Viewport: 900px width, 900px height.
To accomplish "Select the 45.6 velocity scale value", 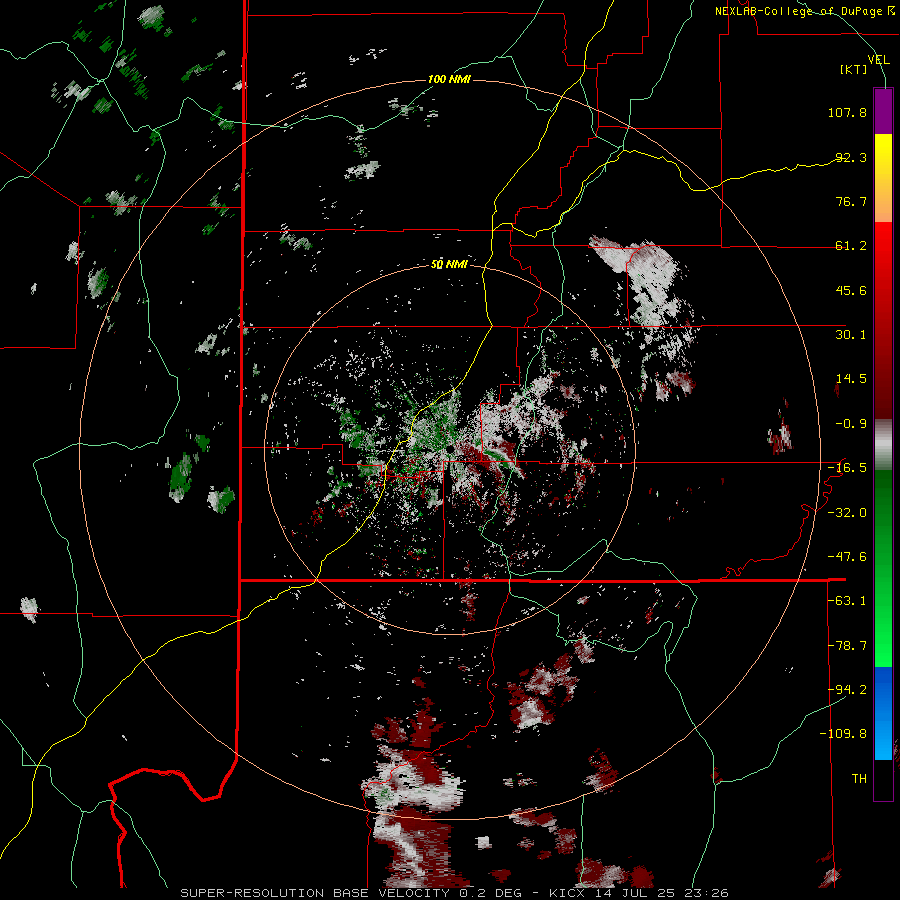I will coord(851,290).
